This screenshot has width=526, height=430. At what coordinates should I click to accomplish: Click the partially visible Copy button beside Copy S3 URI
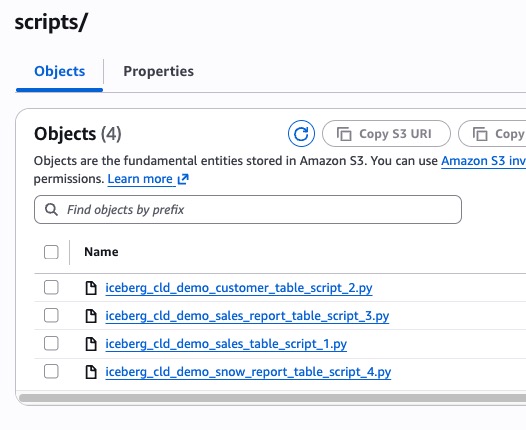[492, 134]
